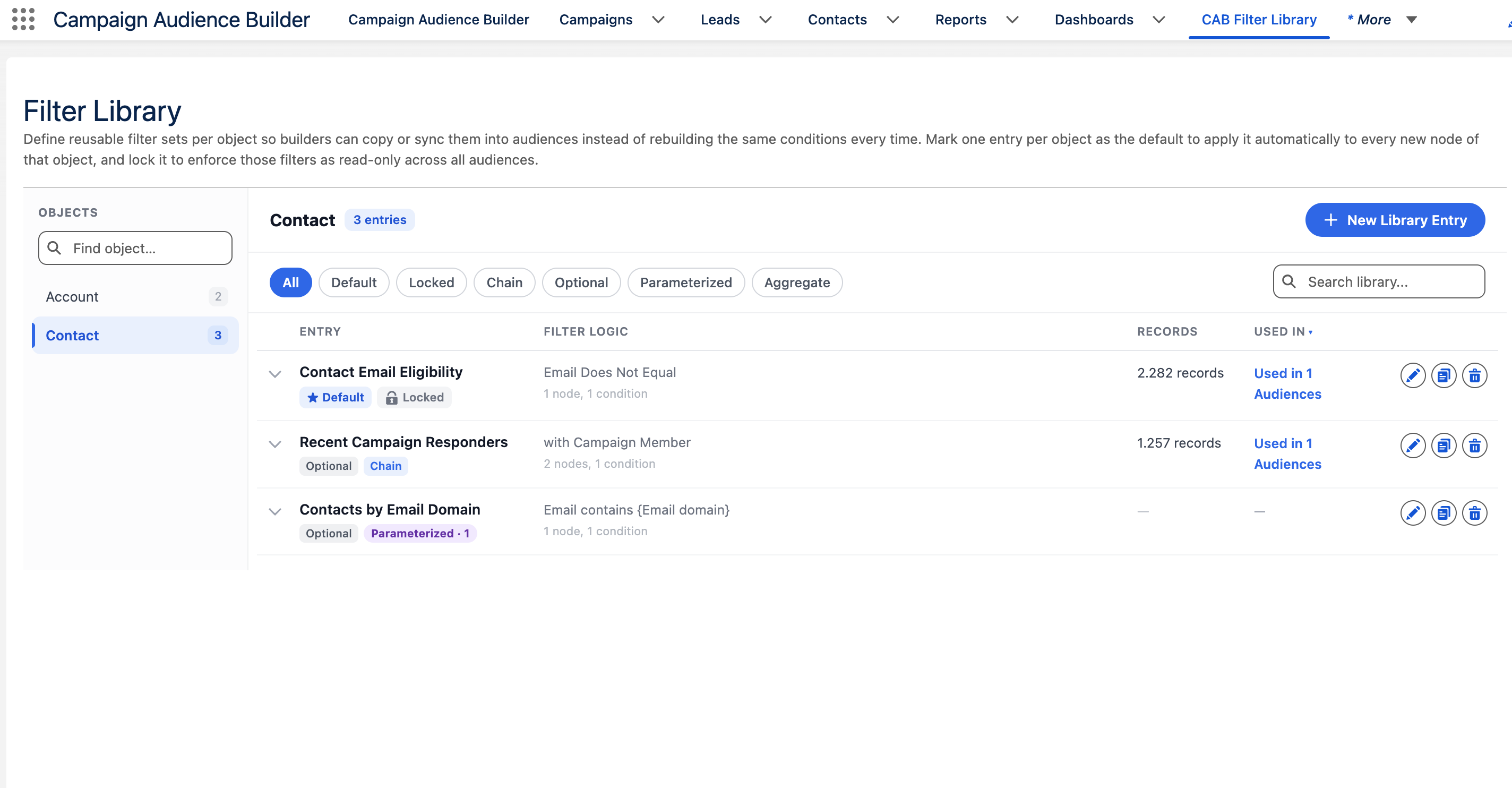1512x788 pixels.
Task: Delete the Recent Campaign Responders entry
Action: [1474, 446]
